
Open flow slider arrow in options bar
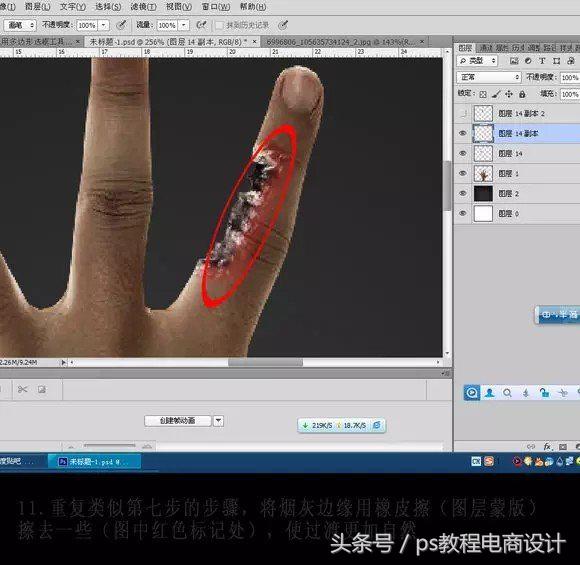coord(184,25)
